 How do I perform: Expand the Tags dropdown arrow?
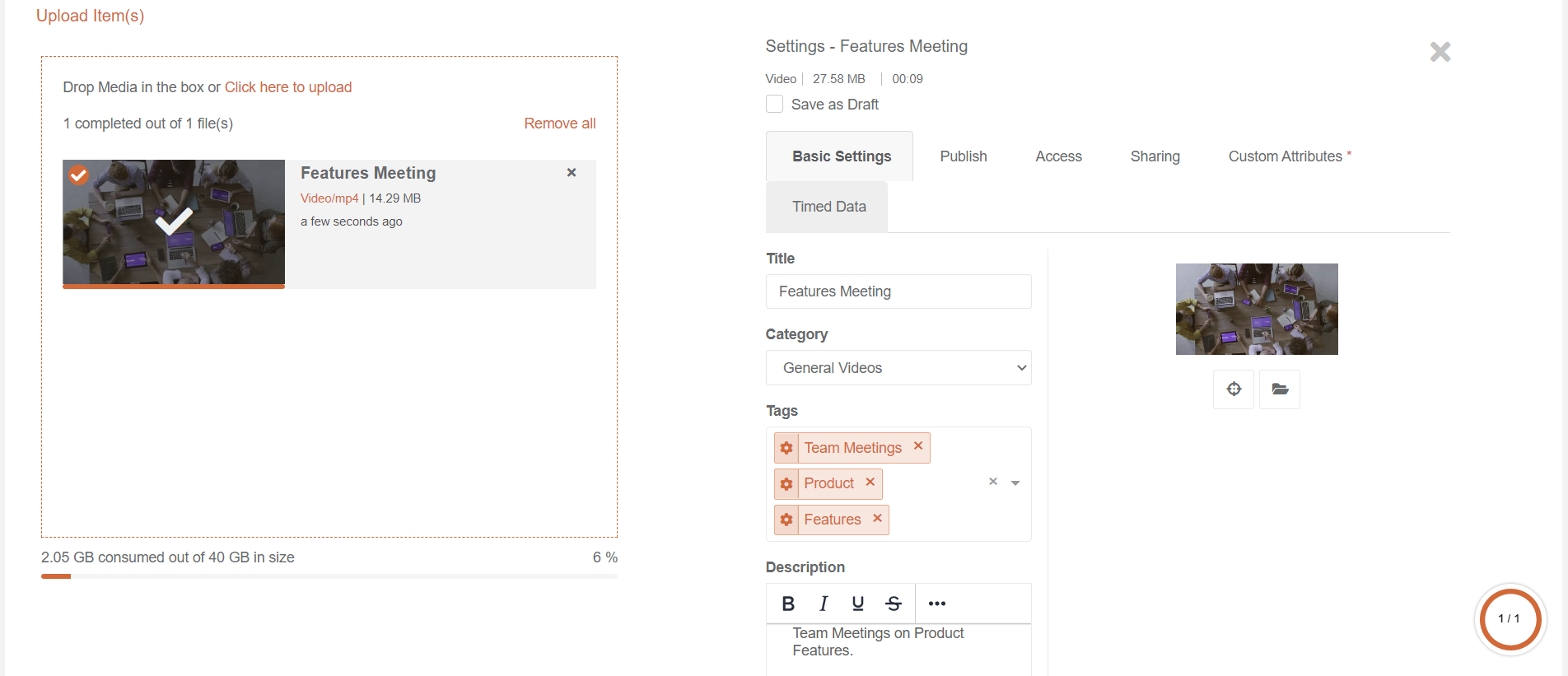click(x=1015, y=483)
